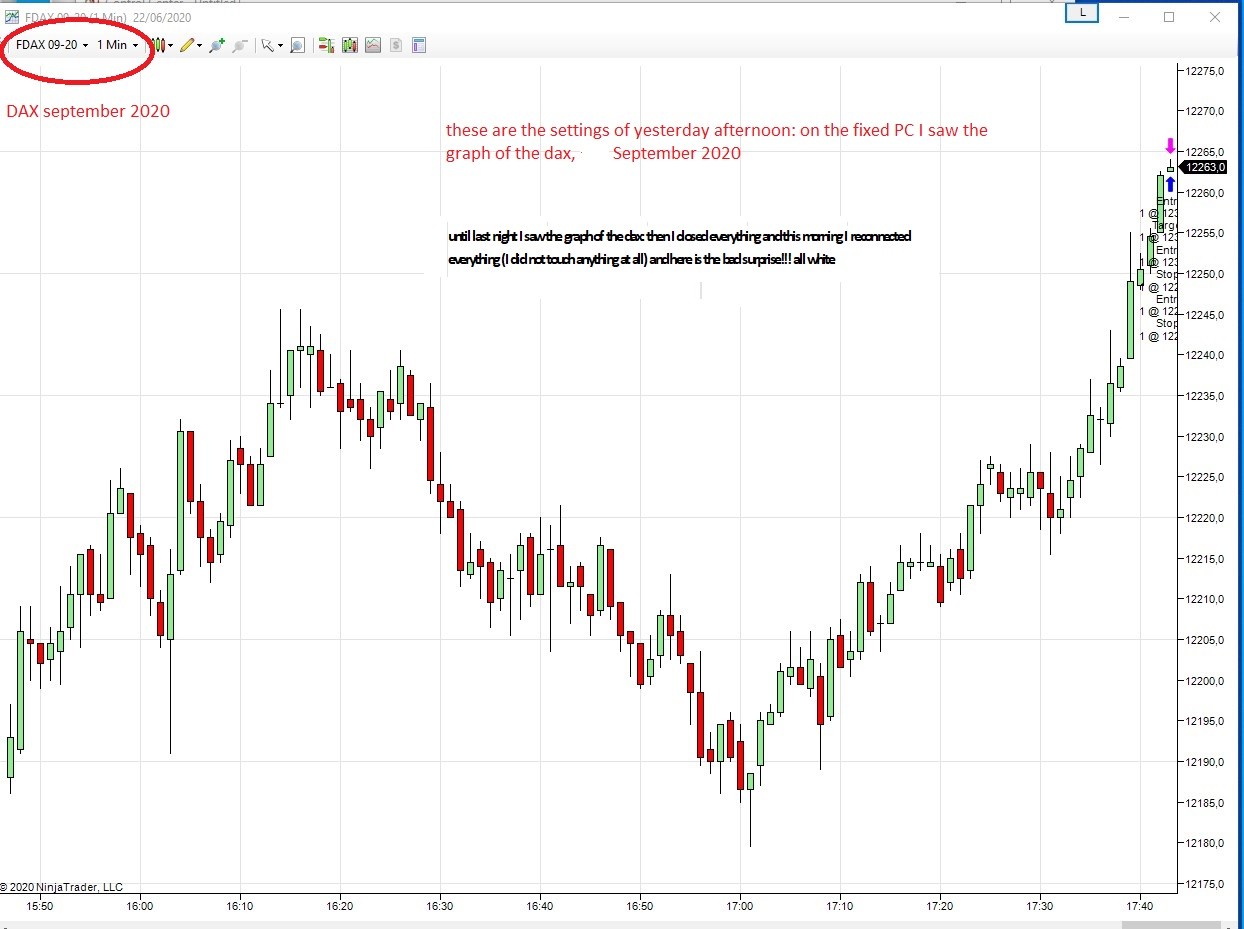The height and width of the screenshot is (929, 1244).
Task: Toggle the 'L' linking button near window controls
Action: coord(1081,13)
